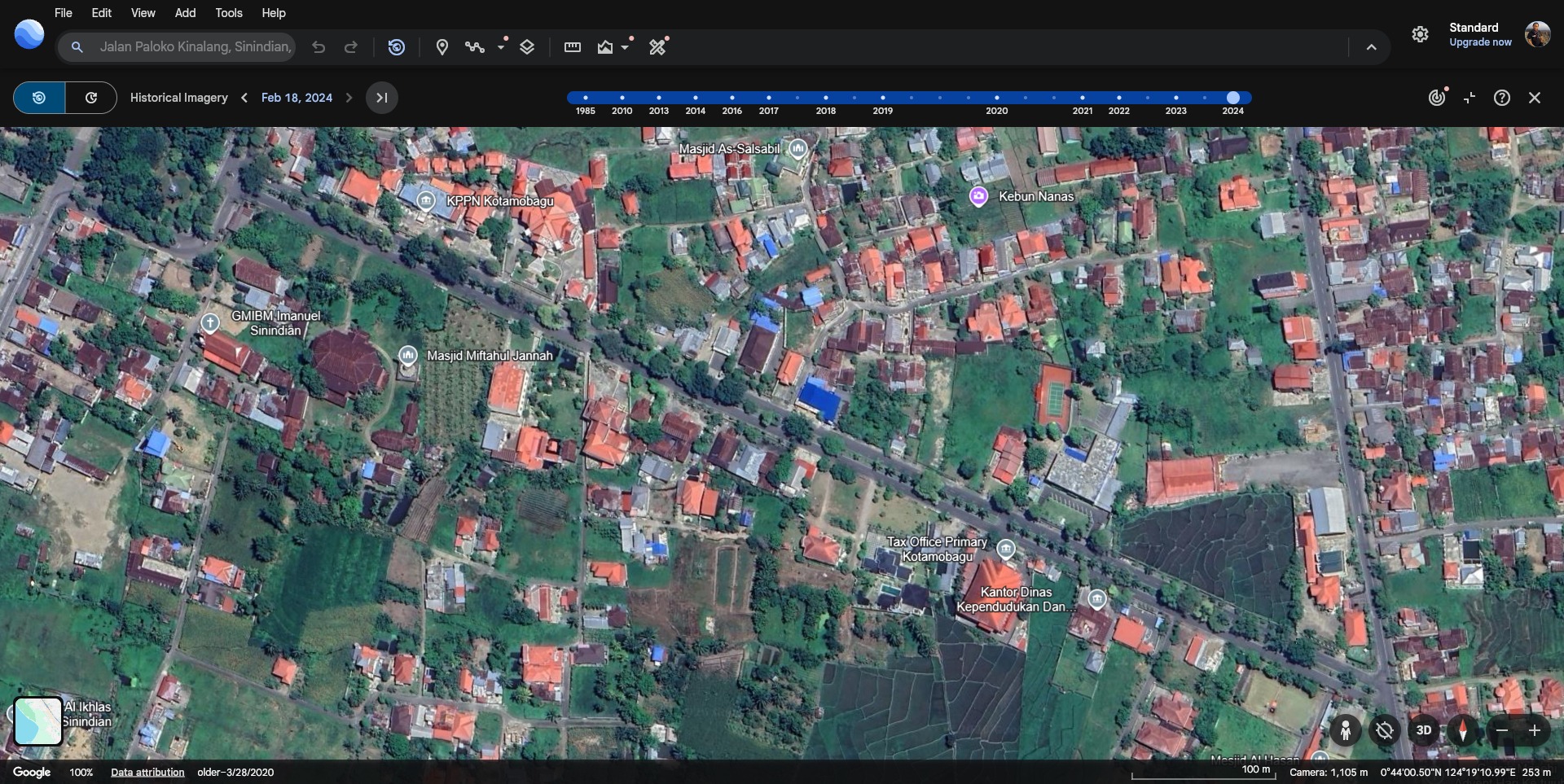The width and height of the screenshot is (1564, 784).
Task: Open the Tools menu
Action: point(229,13)
